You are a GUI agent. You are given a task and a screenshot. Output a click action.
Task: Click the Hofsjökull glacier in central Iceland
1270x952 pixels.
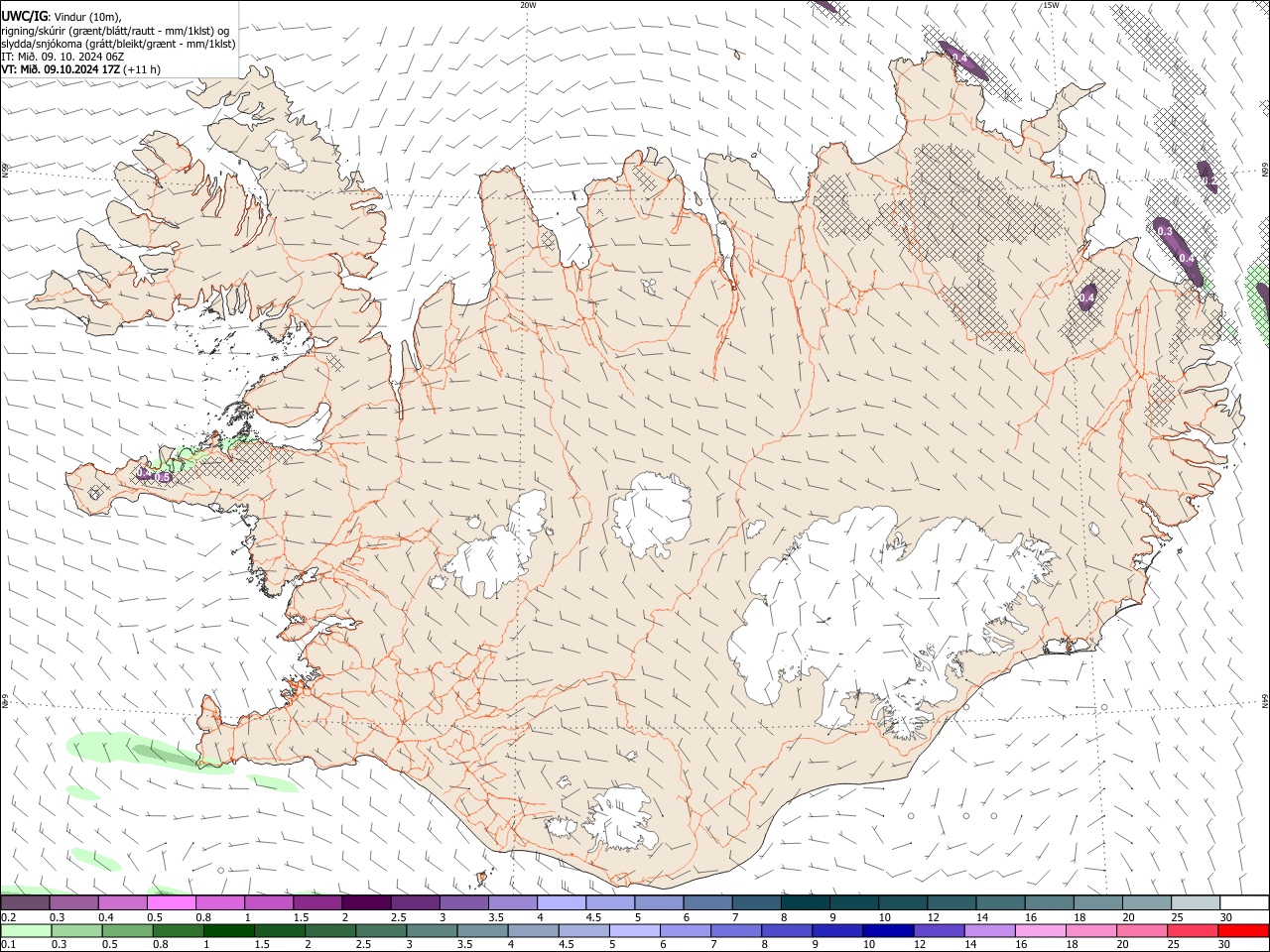tap(651, 514)
